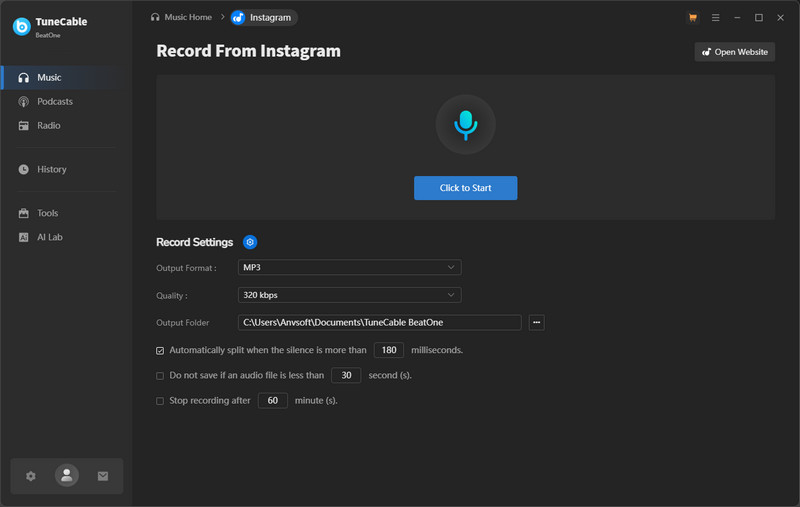Minimize the TuneCable window
This screenshot has width=800, height=507.
(x=737, y=18)
